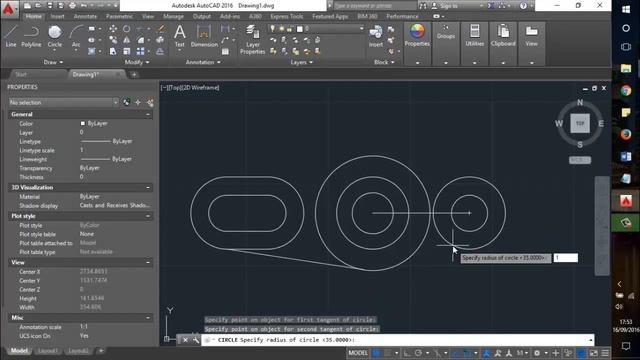Select the Array tool in Modify panel
Image resolution: width=640 pixels, height=360 pixels.
140,51
